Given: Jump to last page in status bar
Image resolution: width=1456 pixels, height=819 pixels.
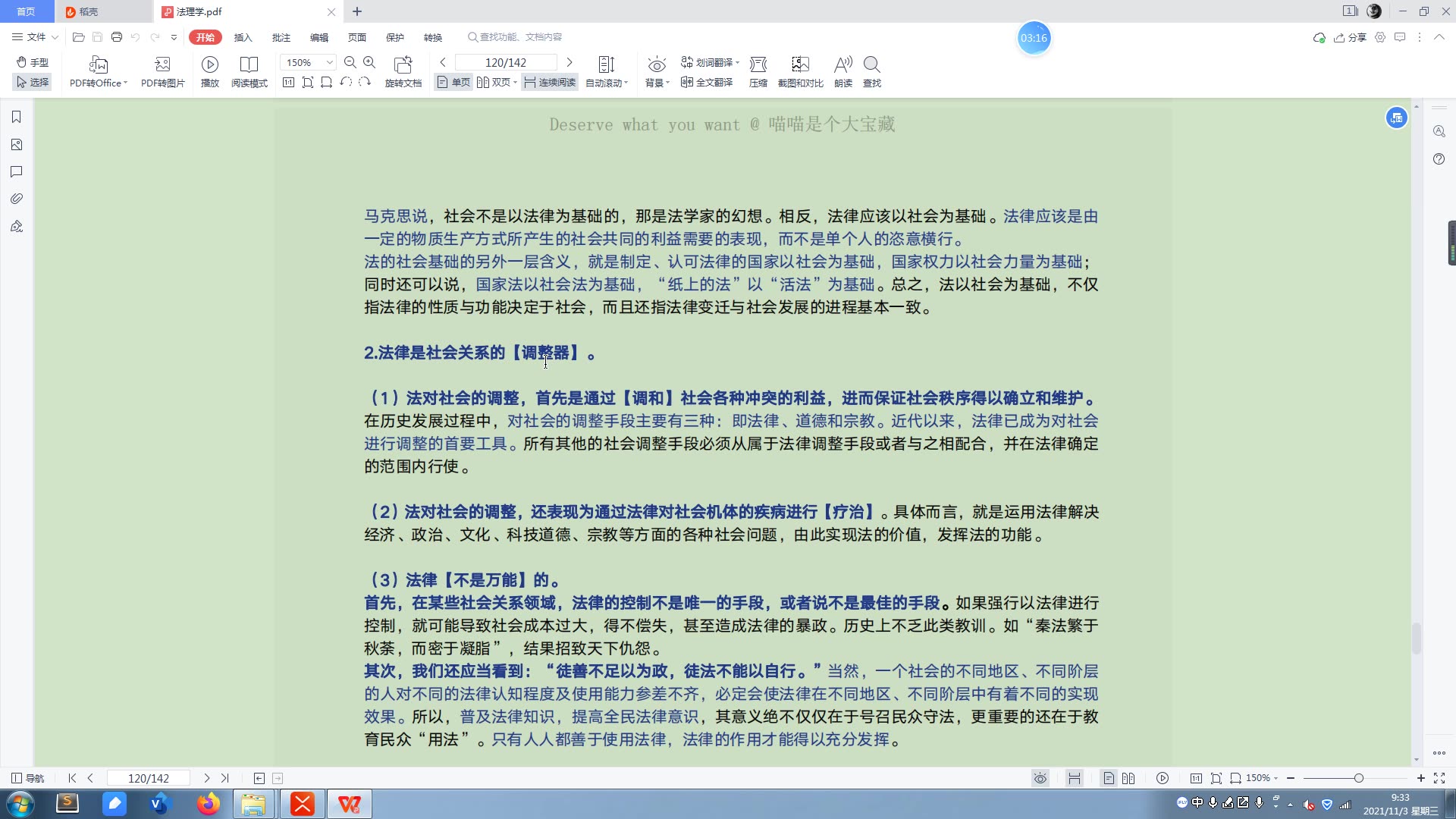Looking at the screenshot, I should pos(224,778).
